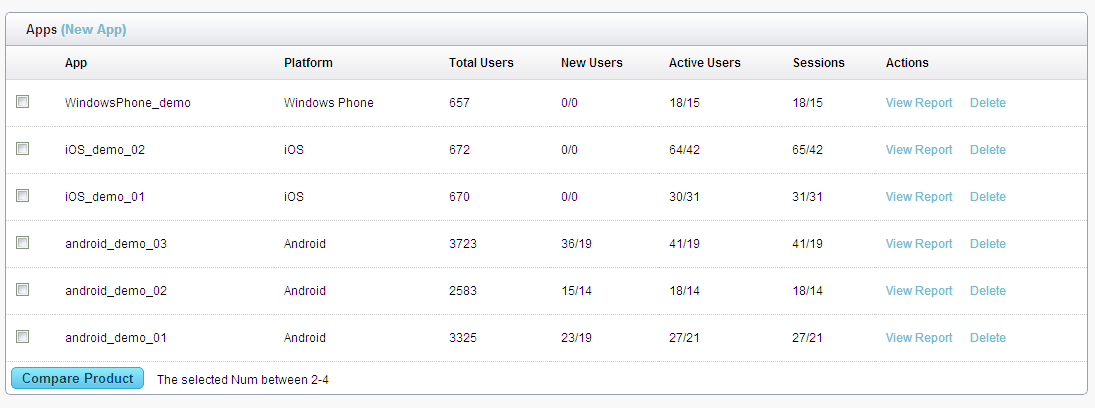Tick the checkbox for WindowsPhone_demo

23,102
